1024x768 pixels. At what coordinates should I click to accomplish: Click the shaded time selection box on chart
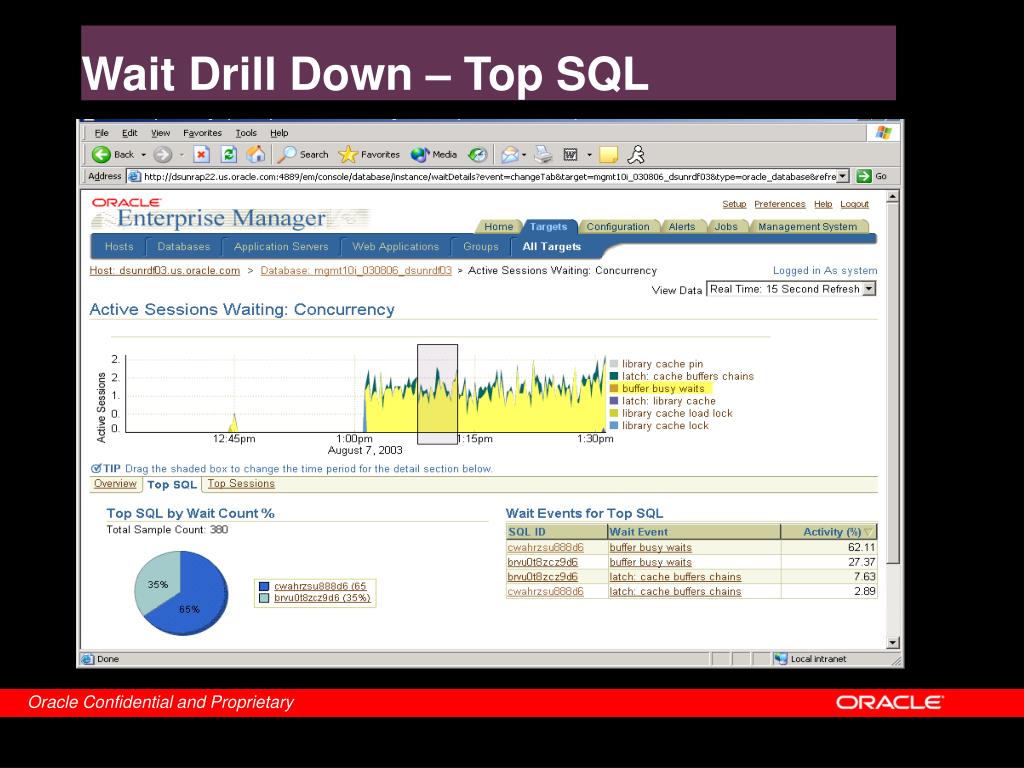[x=438, y=394]
